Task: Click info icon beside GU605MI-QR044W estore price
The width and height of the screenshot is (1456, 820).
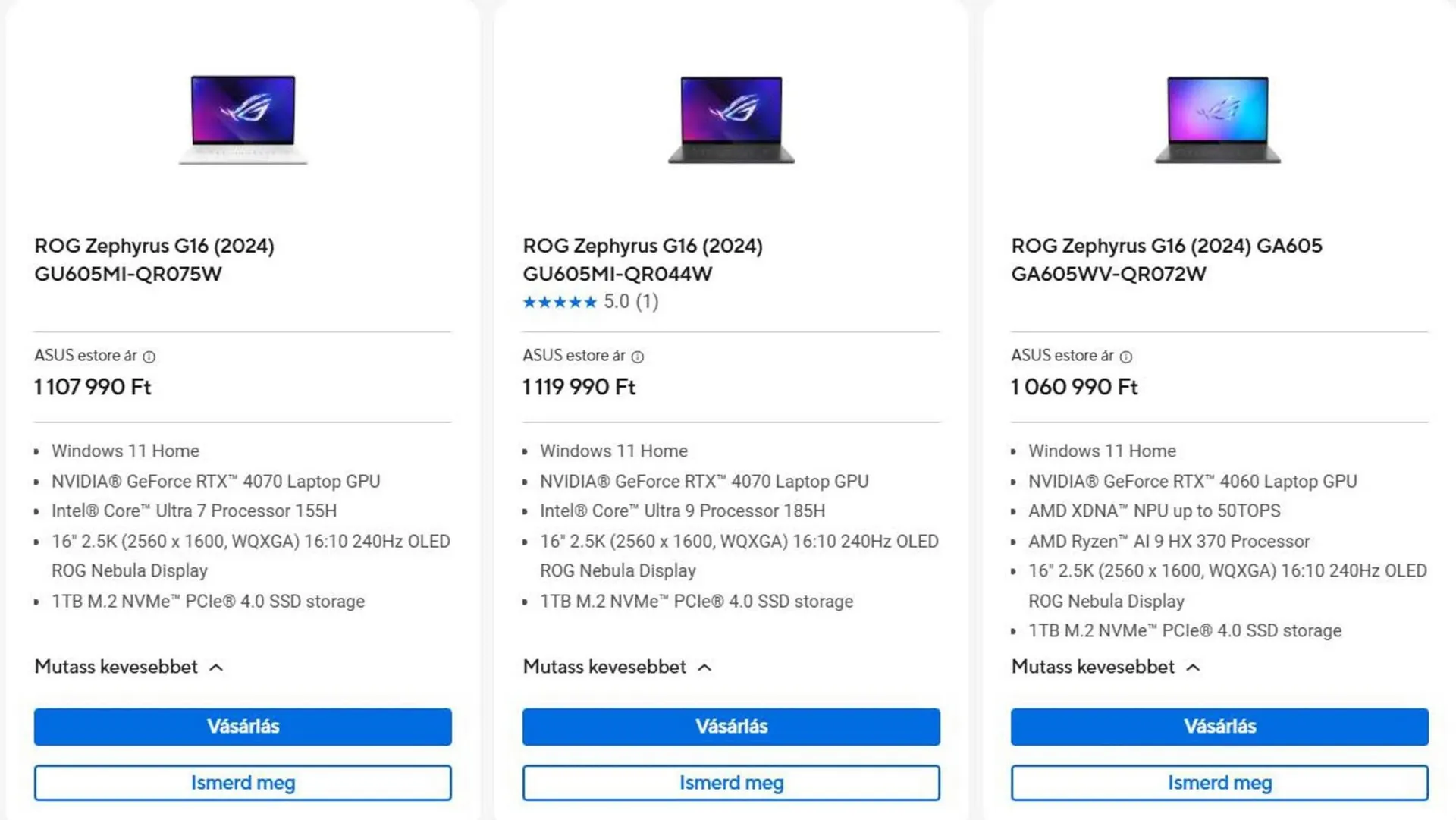Action: tap(638, 357)
